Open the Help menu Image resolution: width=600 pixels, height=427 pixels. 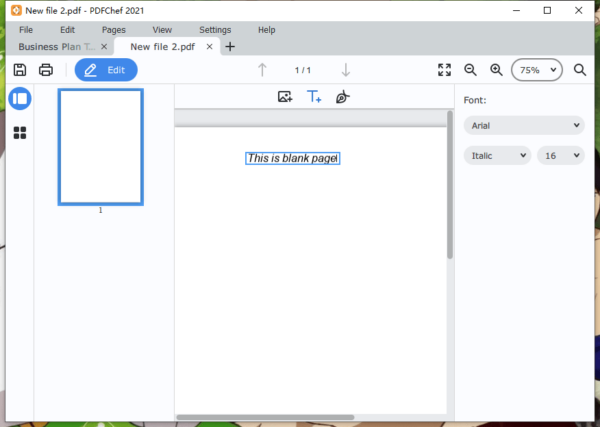coord(266,30)
